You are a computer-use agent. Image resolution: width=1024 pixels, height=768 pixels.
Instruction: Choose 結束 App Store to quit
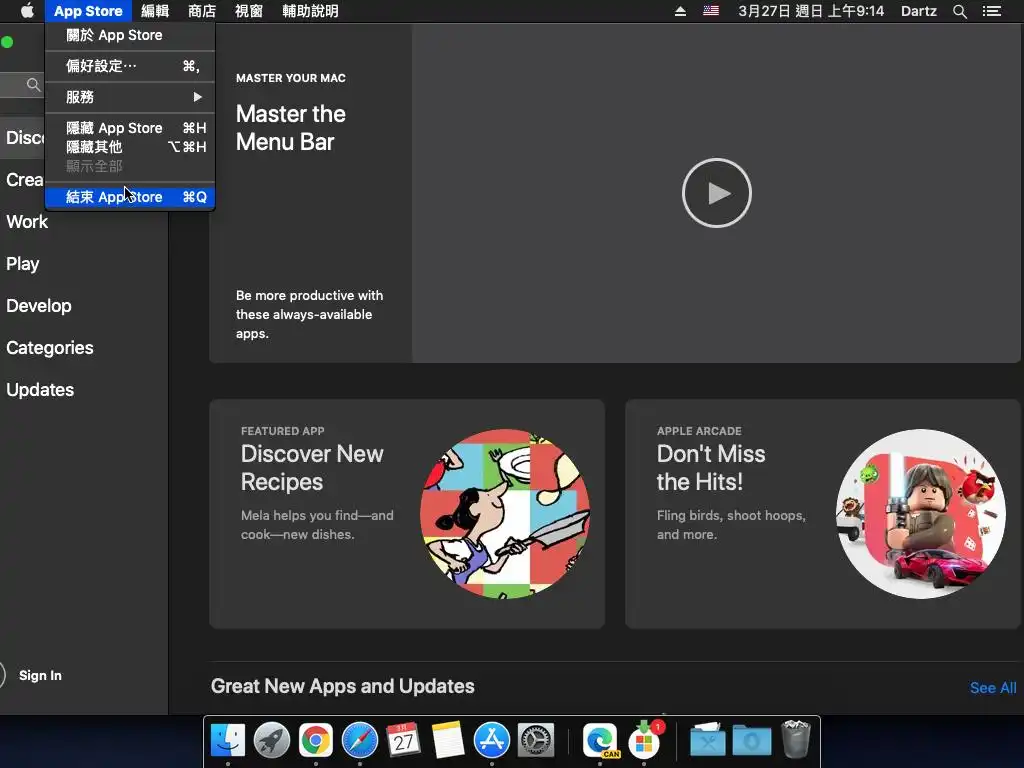pyautogui.click(x=130, y=197)
